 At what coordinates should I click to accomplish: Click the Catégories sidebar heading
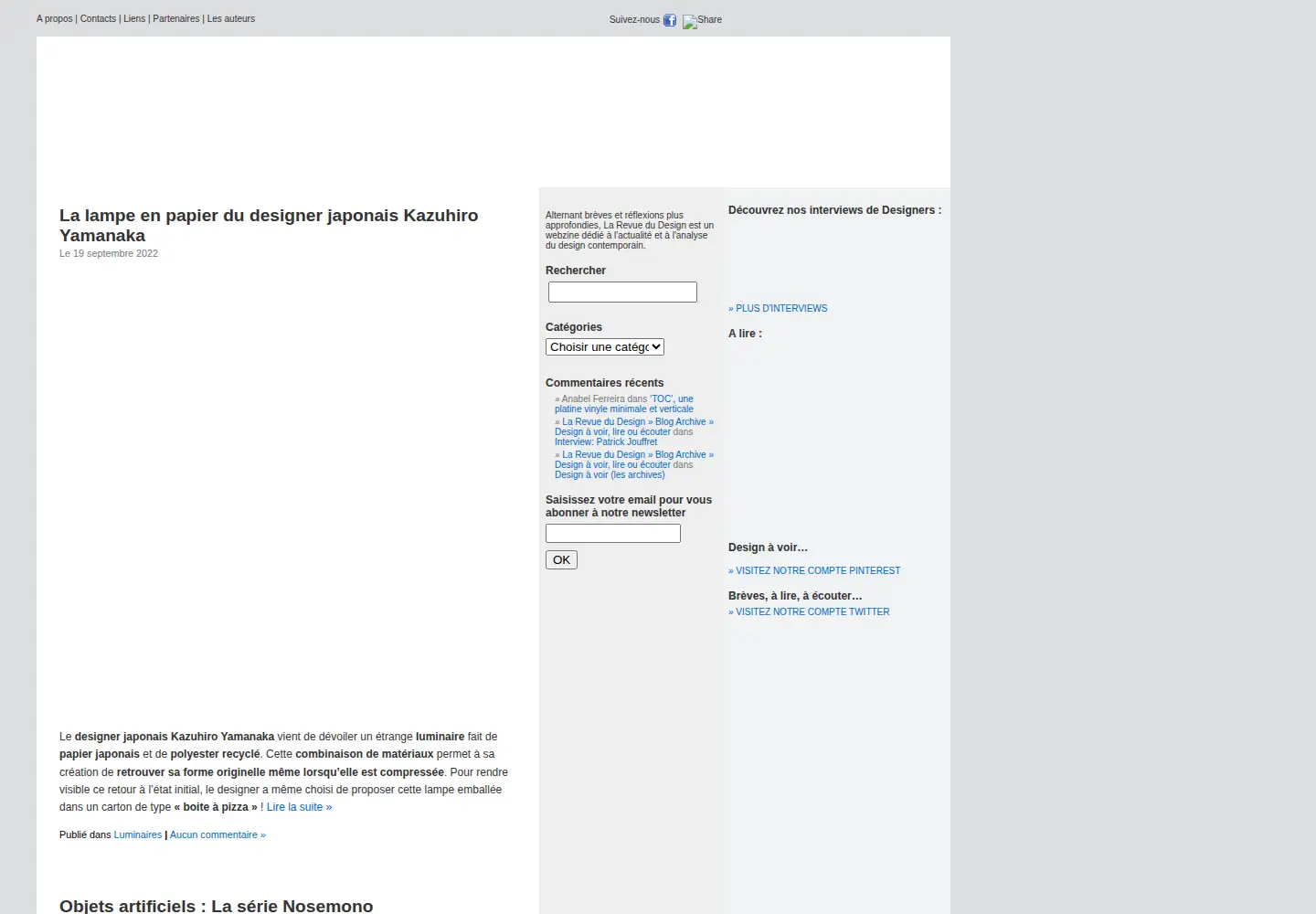(x=574, y=327)
